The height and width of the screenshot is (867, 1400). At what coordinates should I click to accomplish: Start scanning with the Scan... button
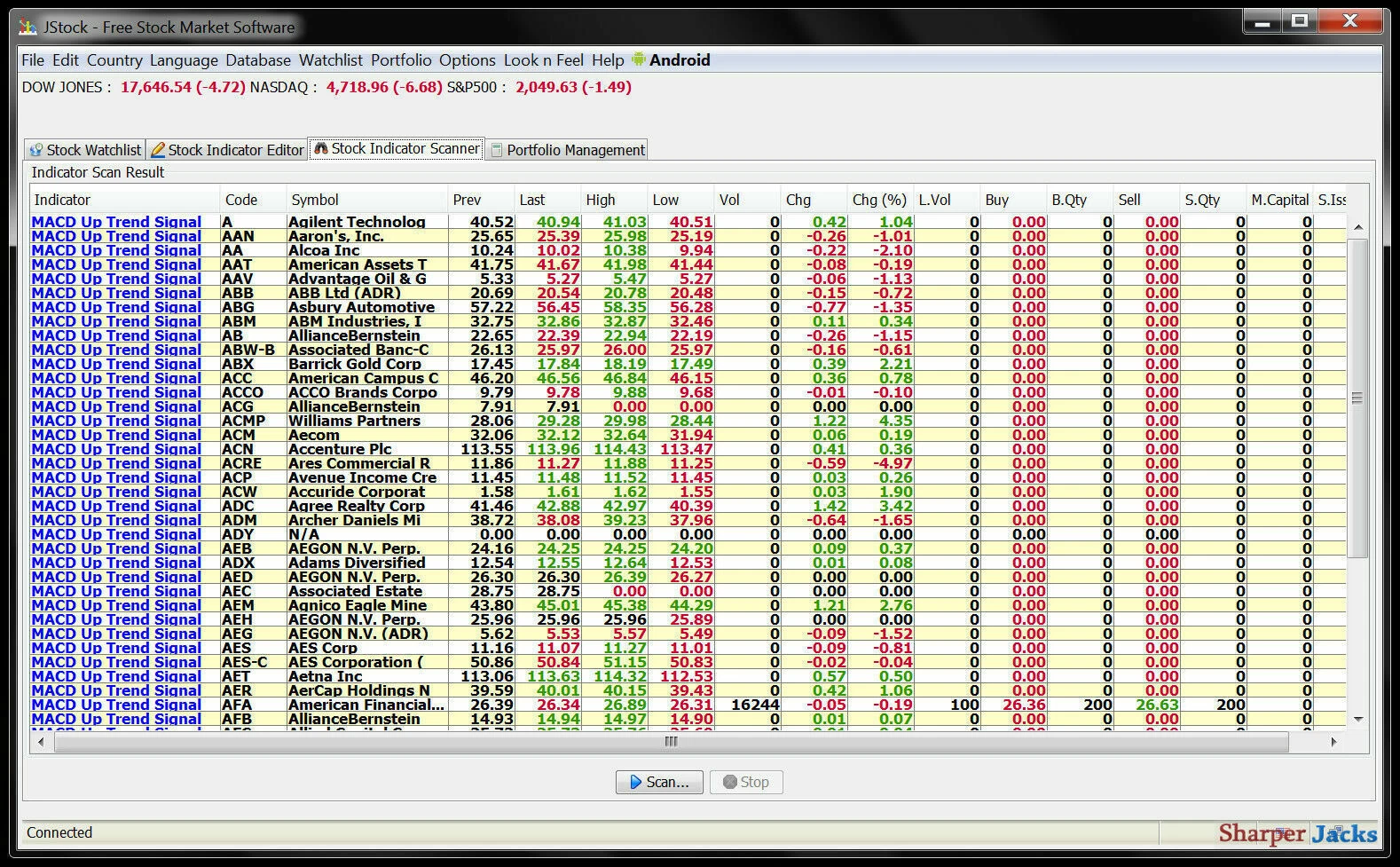click(x=659, y=782)
